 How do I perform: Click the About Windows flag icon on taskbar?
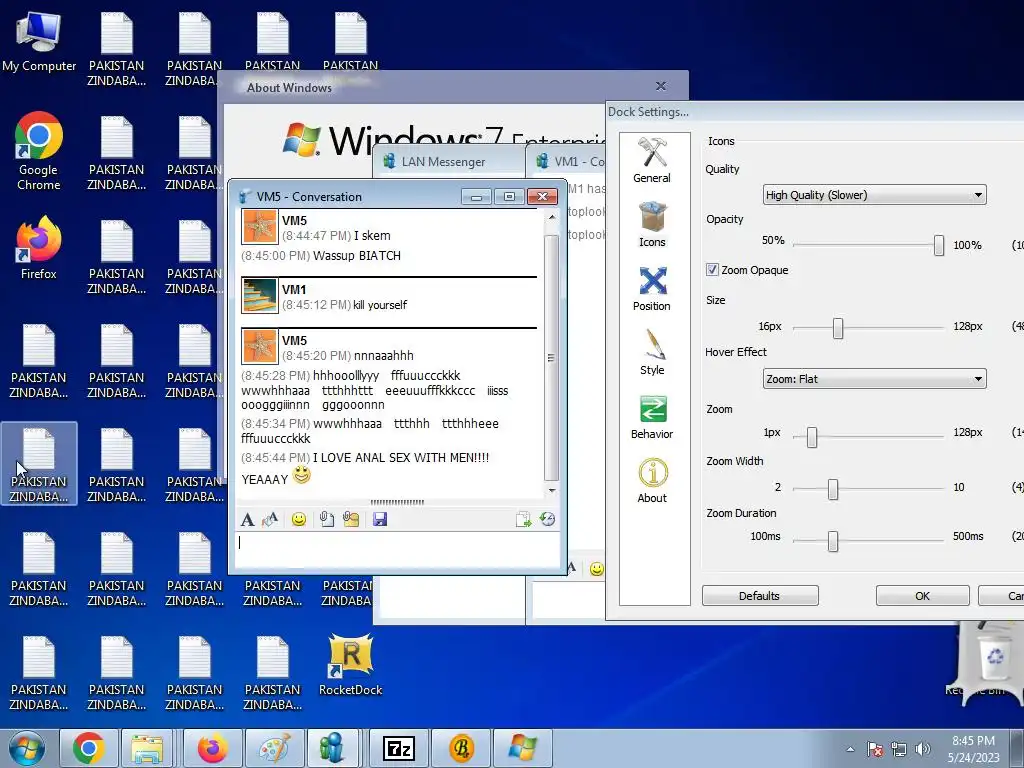coord(522,748)
